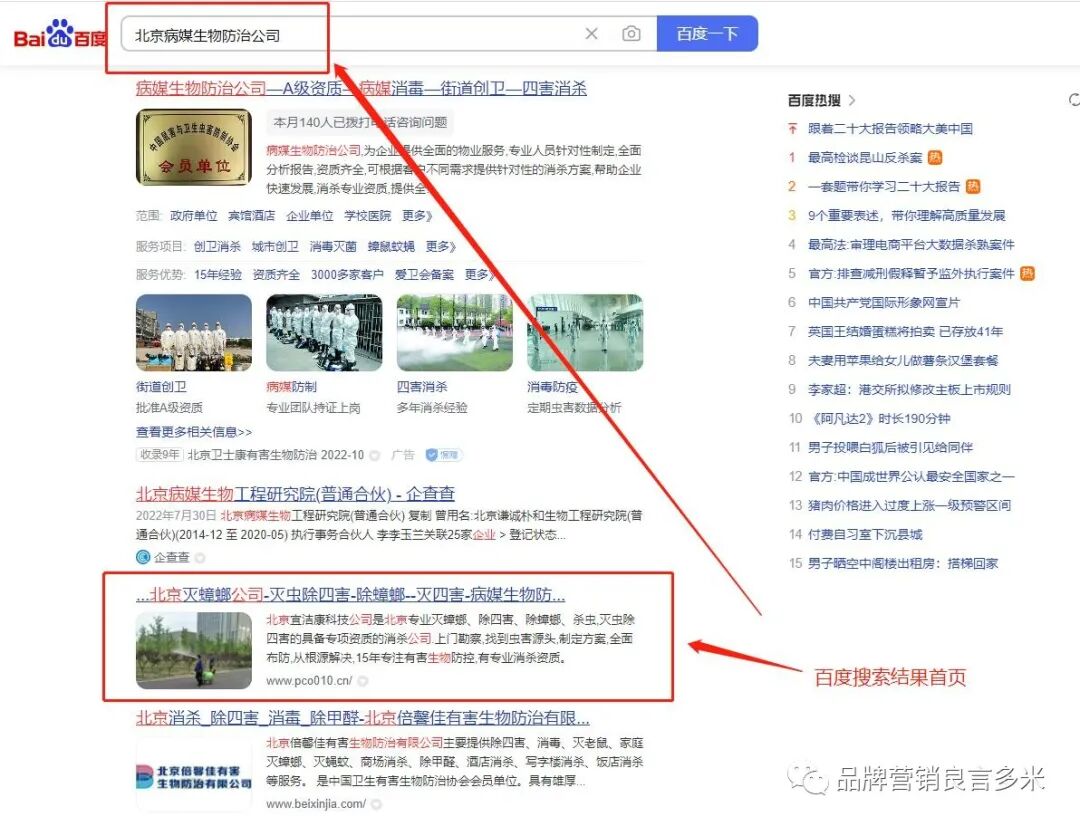Select 宾馆酒店 range link

click(x=251, y=216)
